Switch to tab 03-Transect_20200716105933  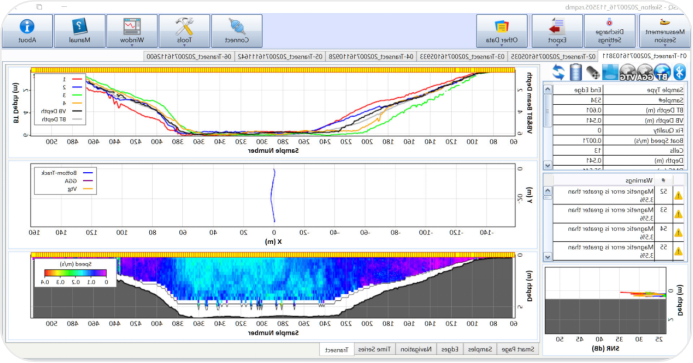coord(462,56)
